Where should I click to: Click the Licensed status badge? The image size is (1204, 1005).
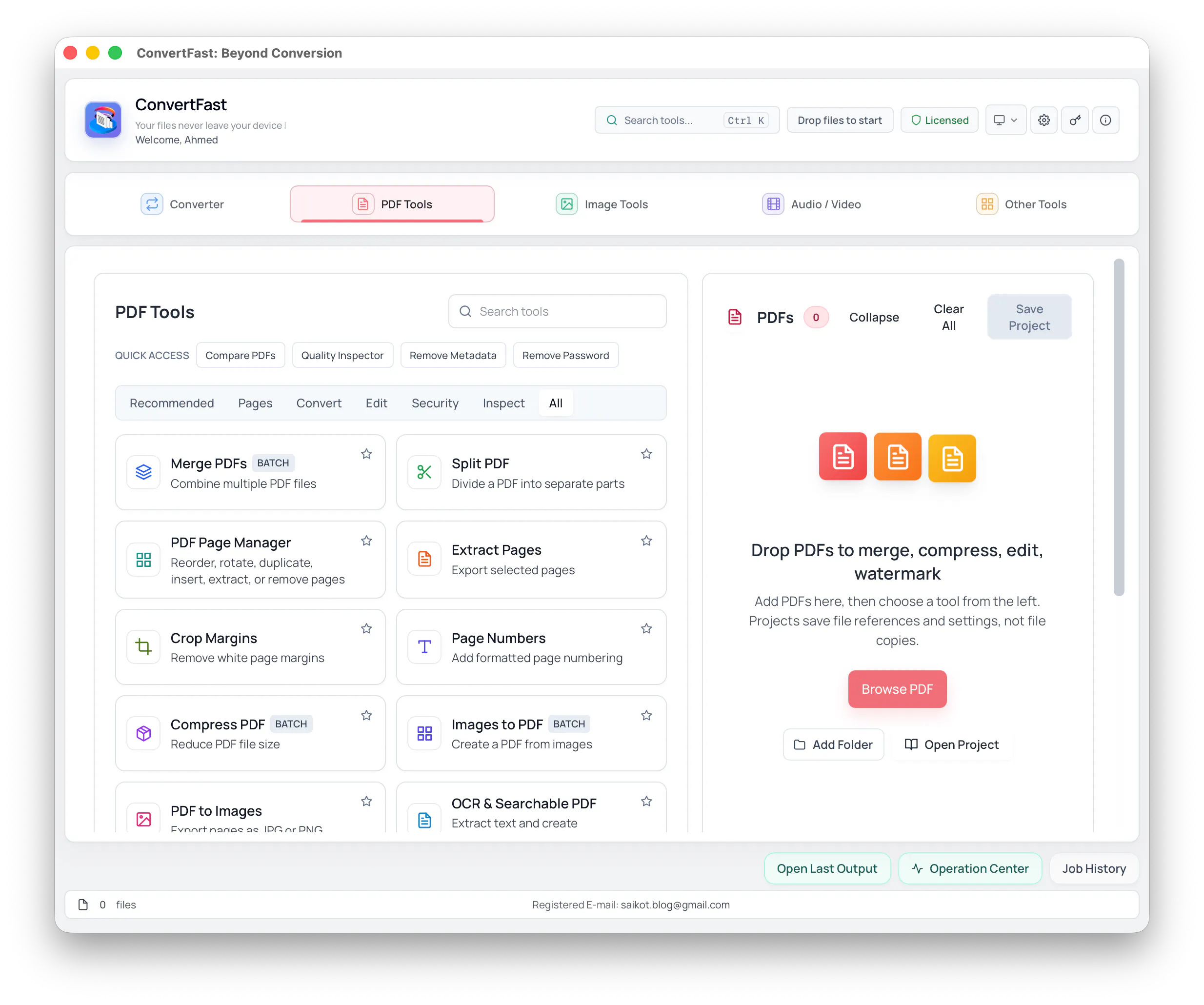click(940, 121)
